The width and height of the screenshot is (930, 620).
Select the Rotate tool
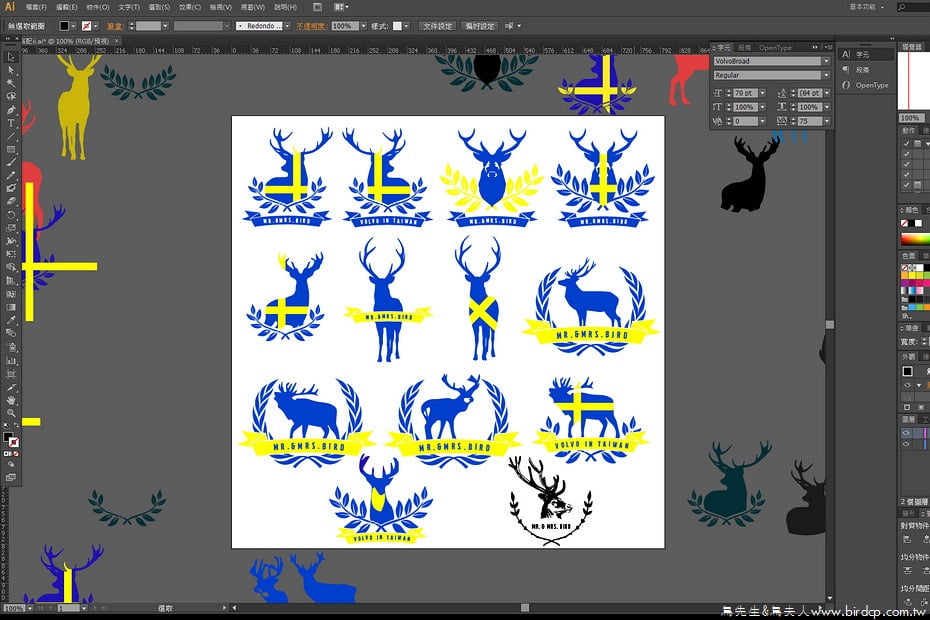[x=11, y=215]
